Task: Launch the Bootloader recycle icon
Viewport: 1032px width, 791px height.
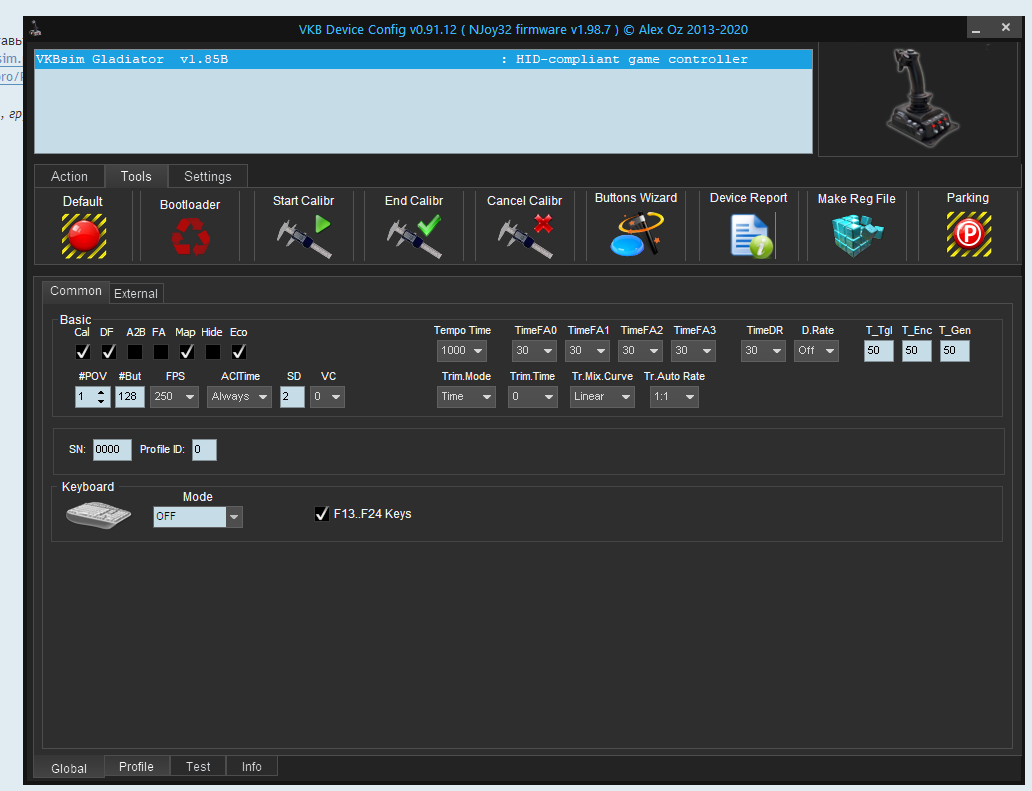Action: (191, 236)
